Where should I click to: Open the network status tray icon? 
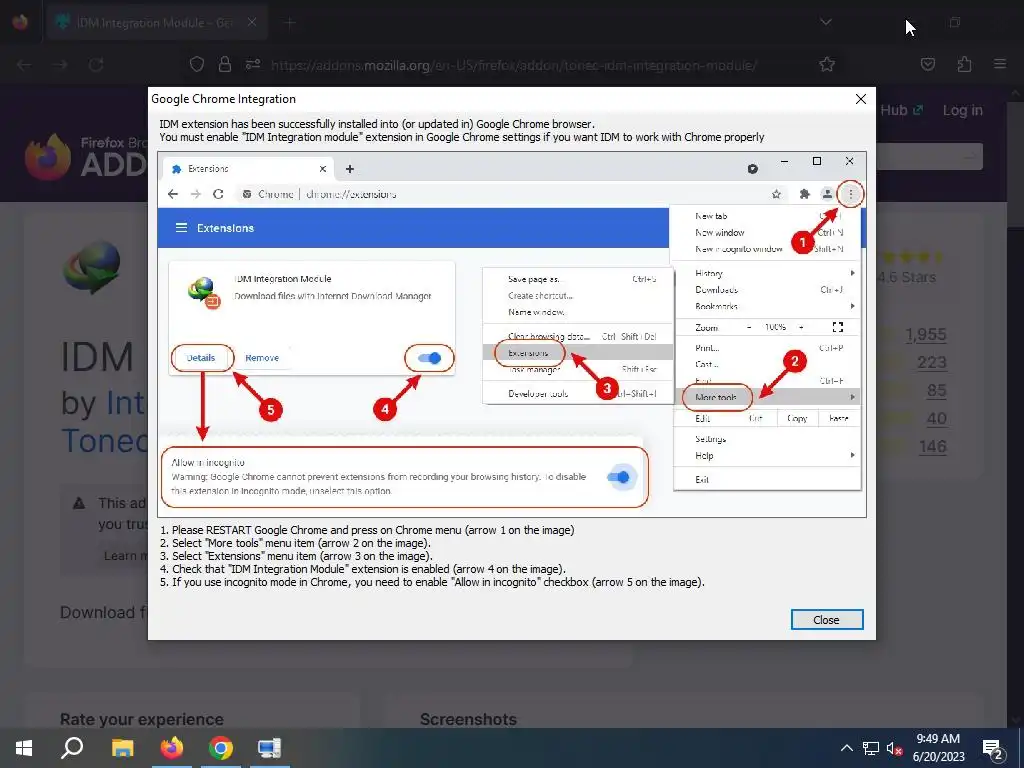coord(871,748)
